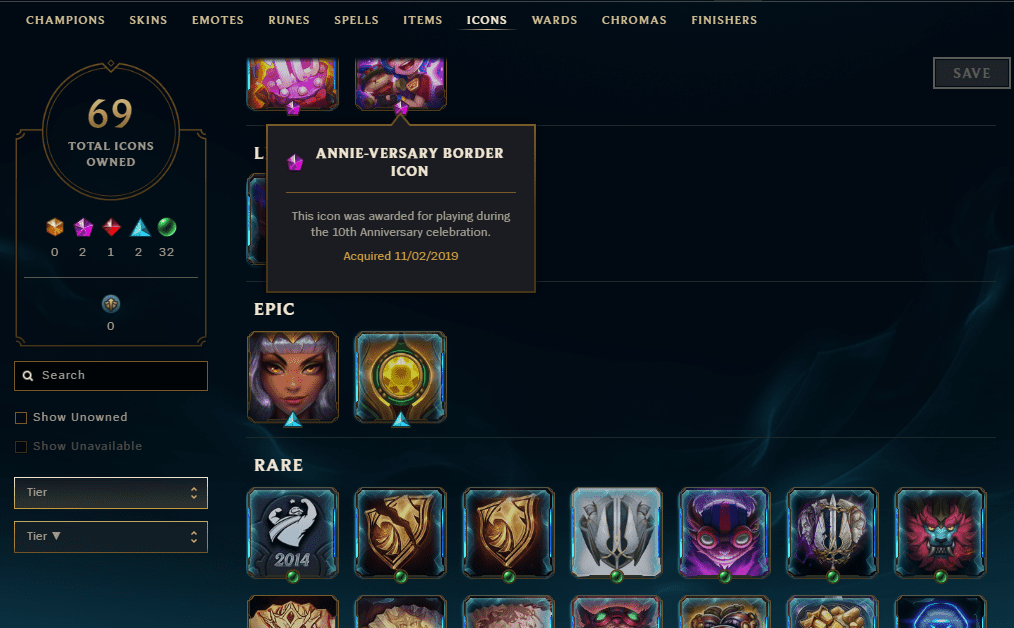Open the Skins tab
The width and height of the screenshot is (1014, 628).
148,20
